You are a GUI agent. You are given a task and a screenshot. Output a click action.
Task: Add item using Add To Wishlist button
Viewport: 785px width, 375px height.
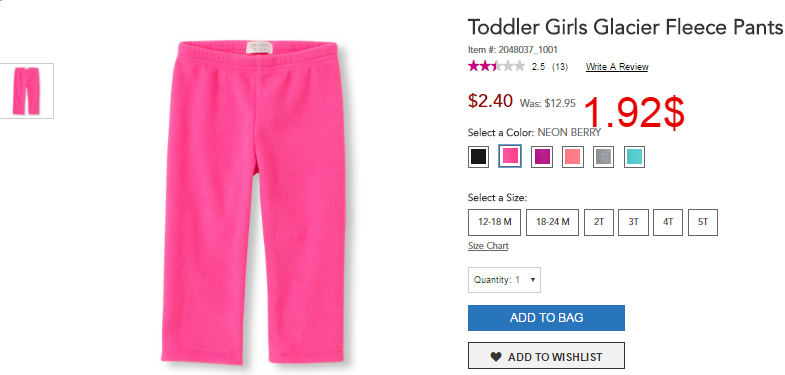point(546,357)
